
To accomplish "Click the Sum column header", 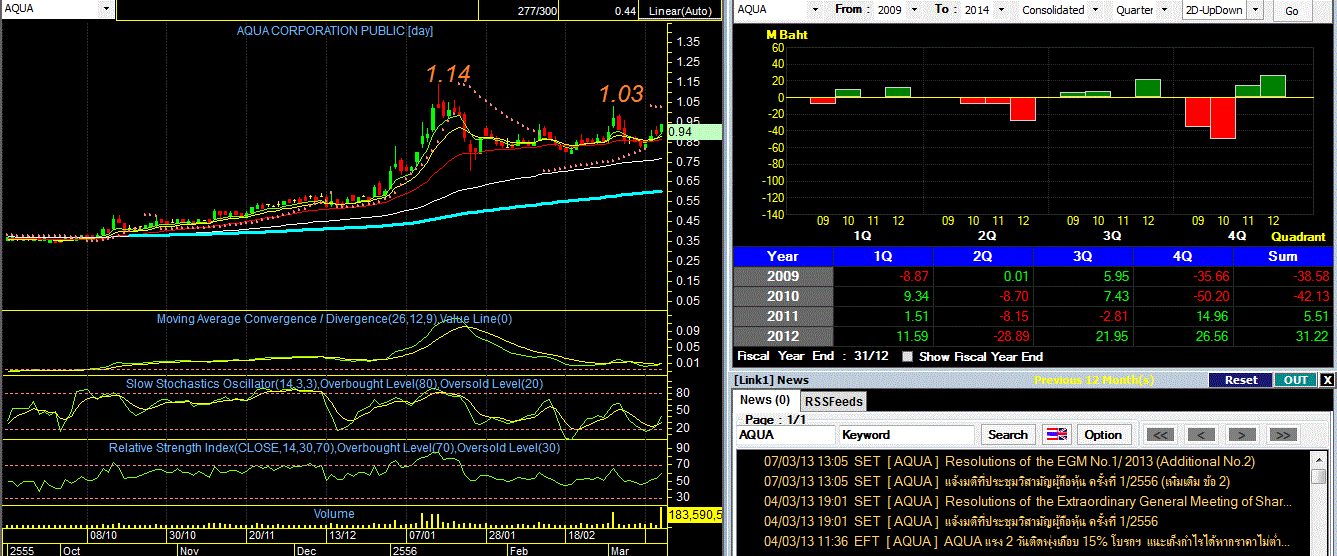I will [1283, 256].
